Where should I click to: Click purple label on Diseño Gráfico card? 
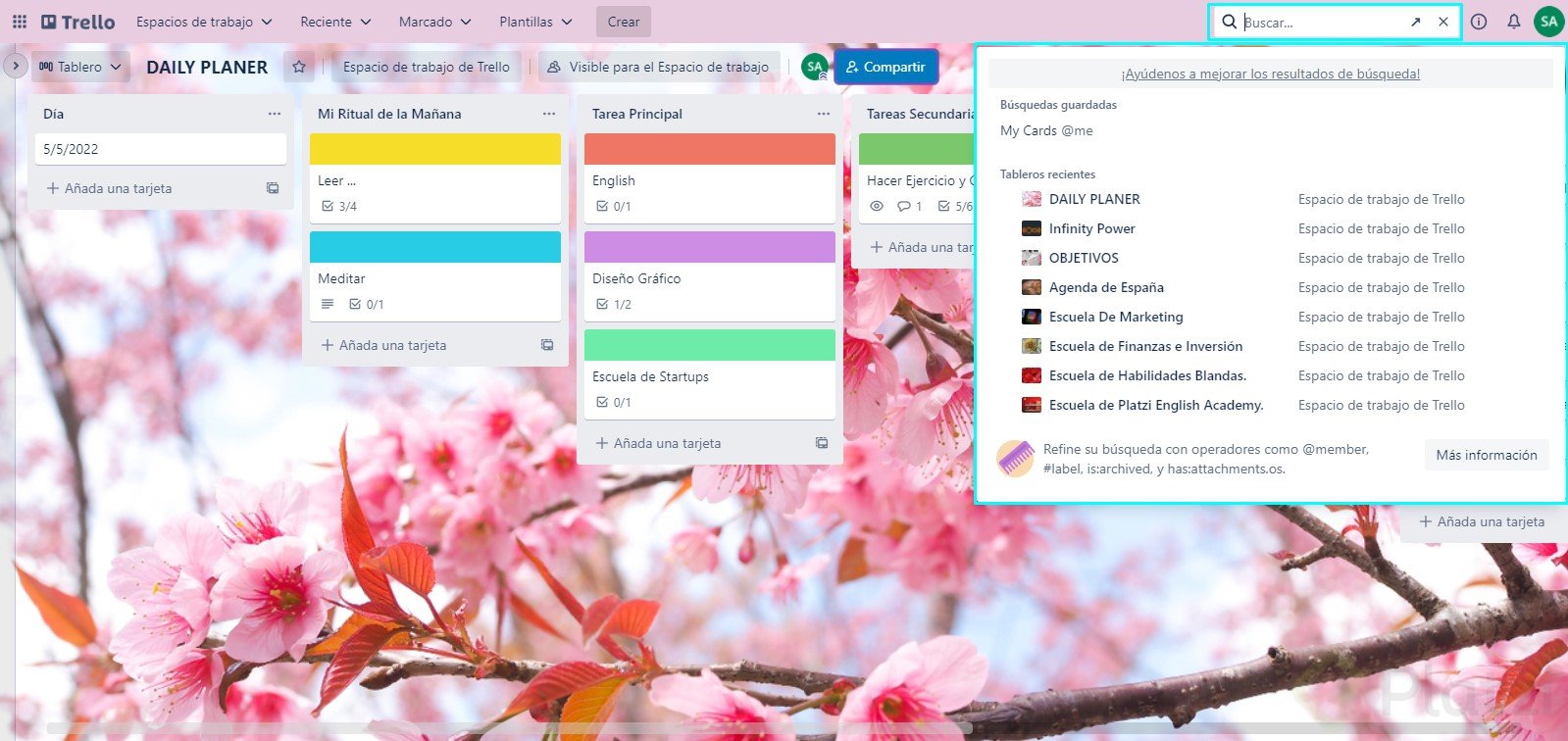[710, 247]
